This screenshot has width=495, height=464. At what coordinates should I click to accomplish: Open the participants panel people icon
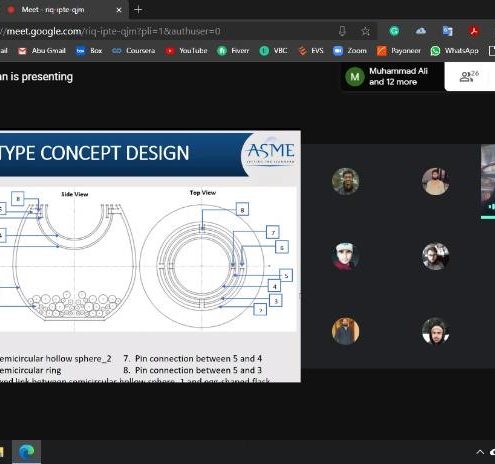(x=469, y=76)
